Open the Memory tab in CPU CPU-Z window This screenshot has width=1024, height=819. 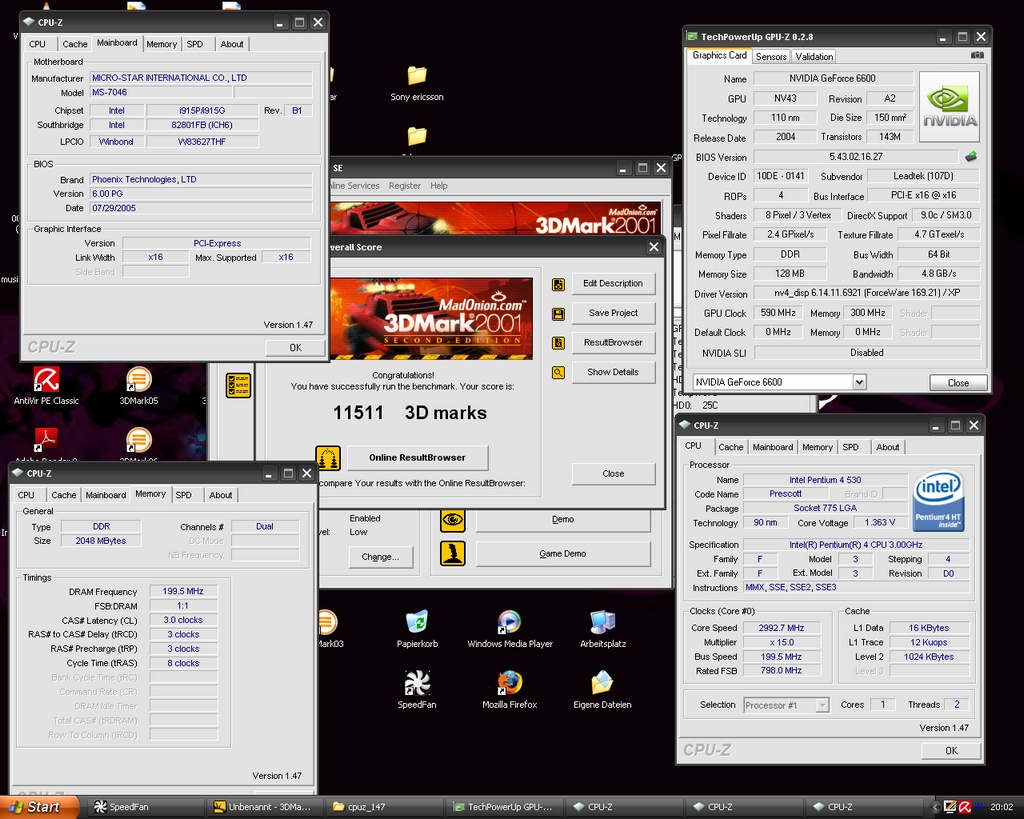(x=817, y=447)
